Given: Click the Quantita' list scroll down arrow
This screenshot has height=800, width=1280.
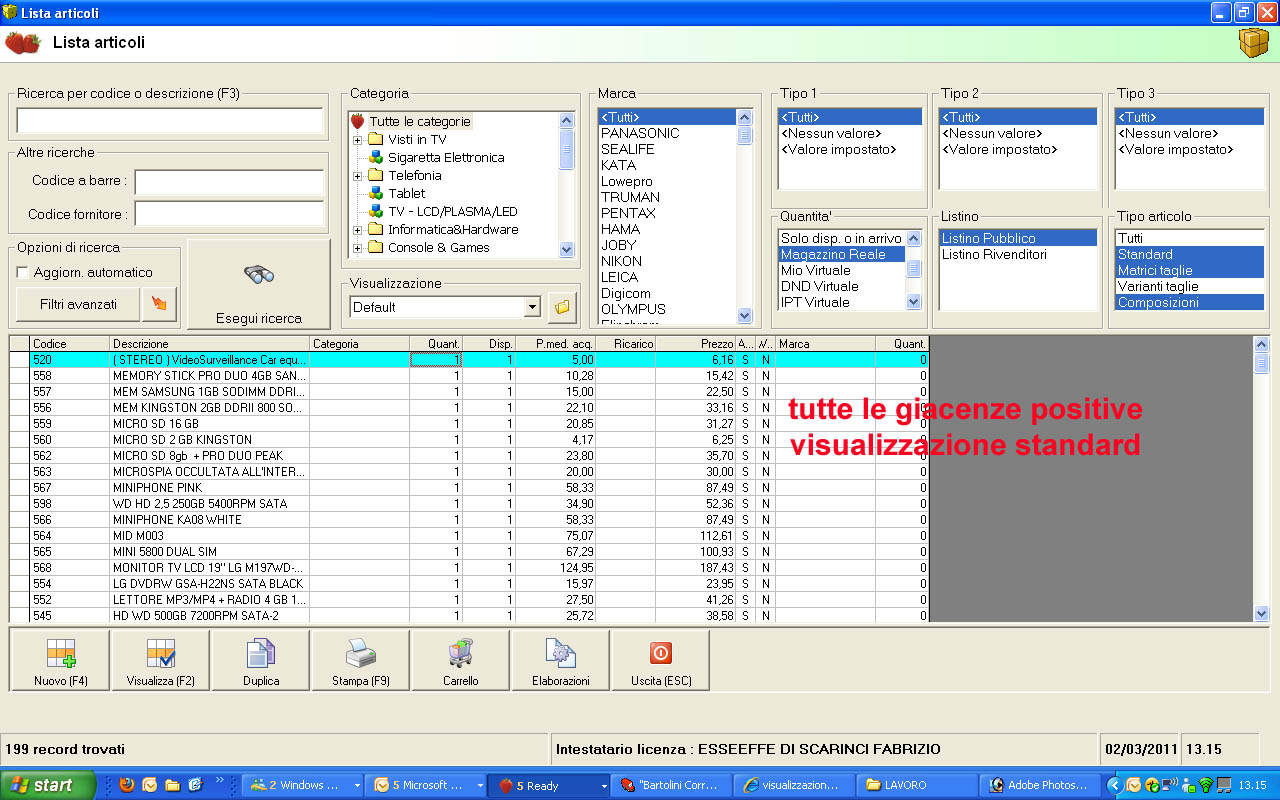Looking at the screenshot, I should (914, 301).
